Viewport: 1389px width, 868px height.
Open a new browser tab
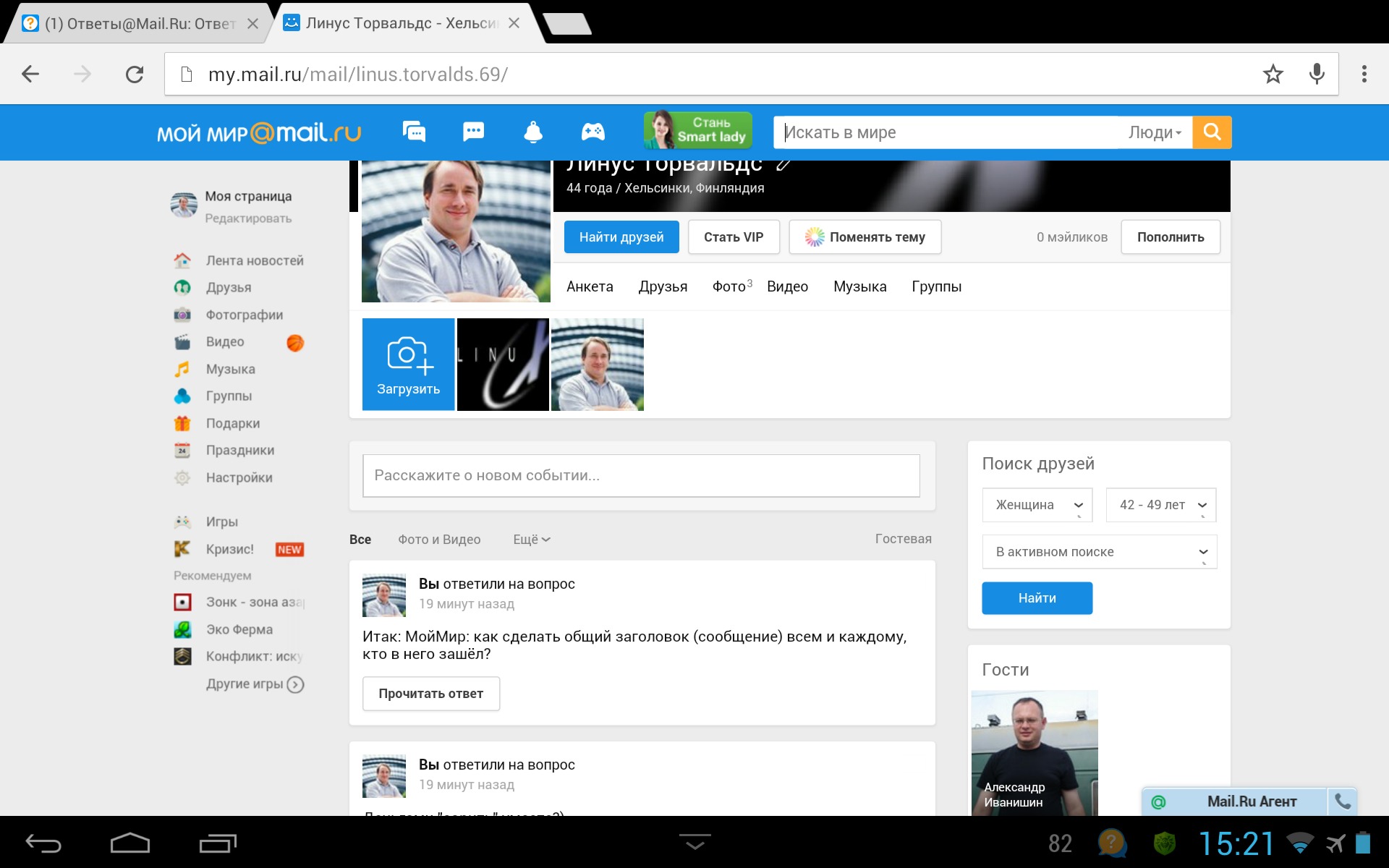(568, 23)
